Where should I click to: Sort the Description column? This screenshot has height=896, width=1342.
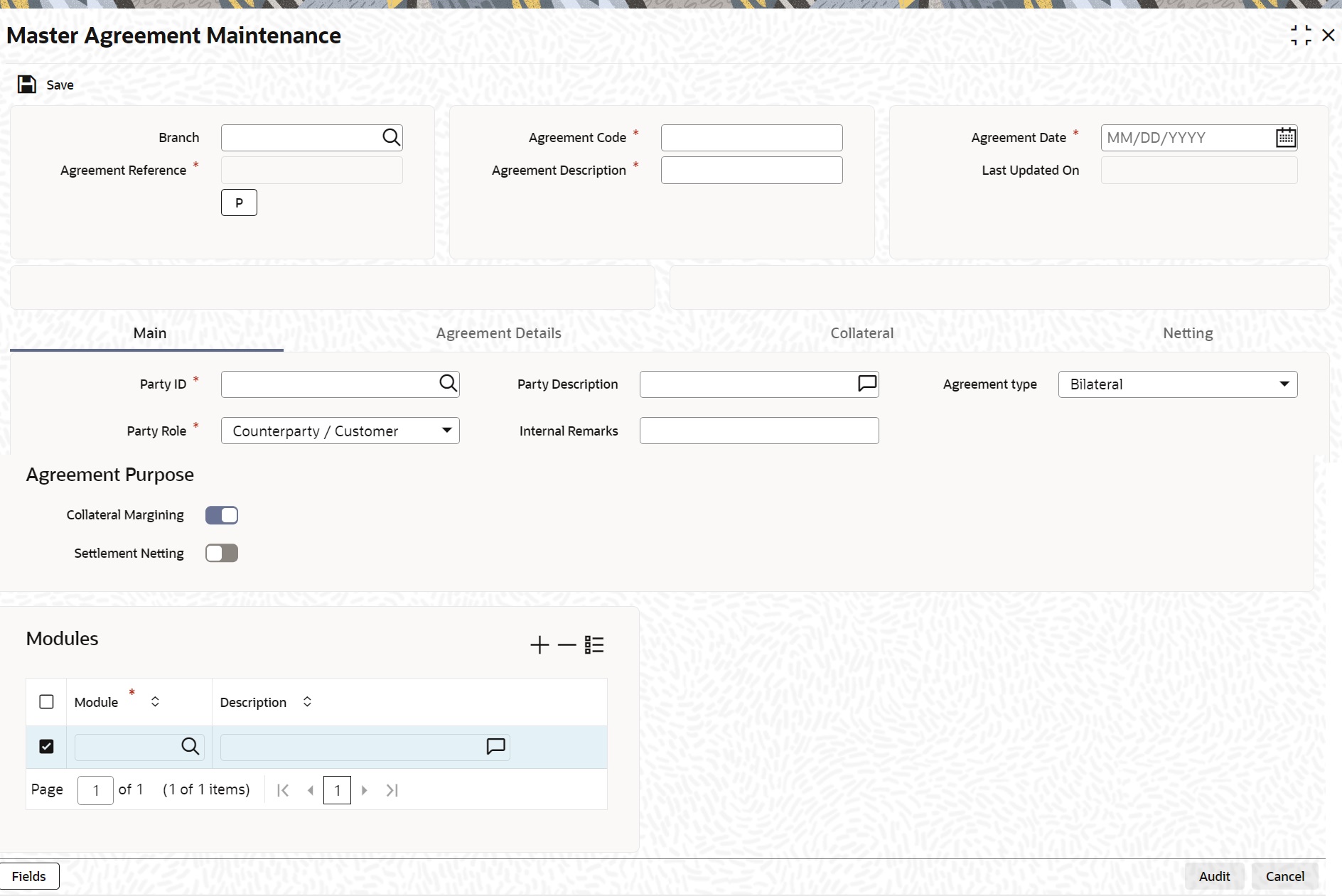point(307,702)
